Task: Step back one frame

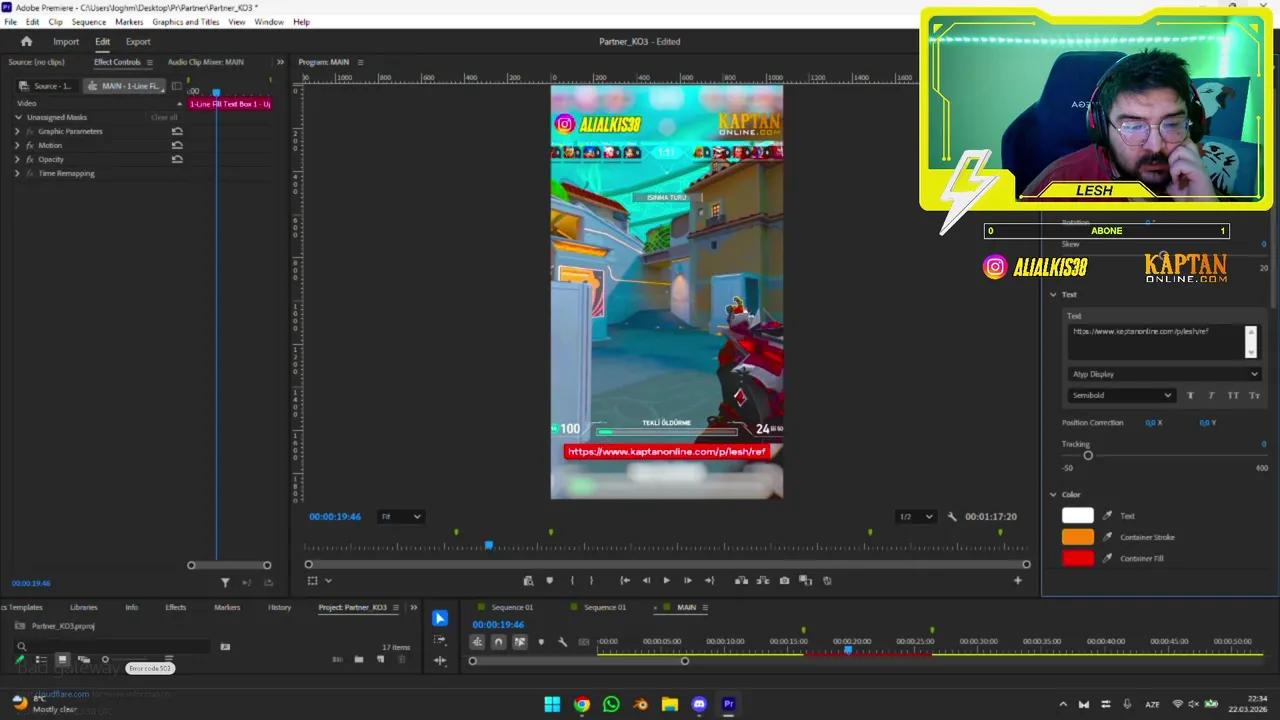Action: click(646, 580)
